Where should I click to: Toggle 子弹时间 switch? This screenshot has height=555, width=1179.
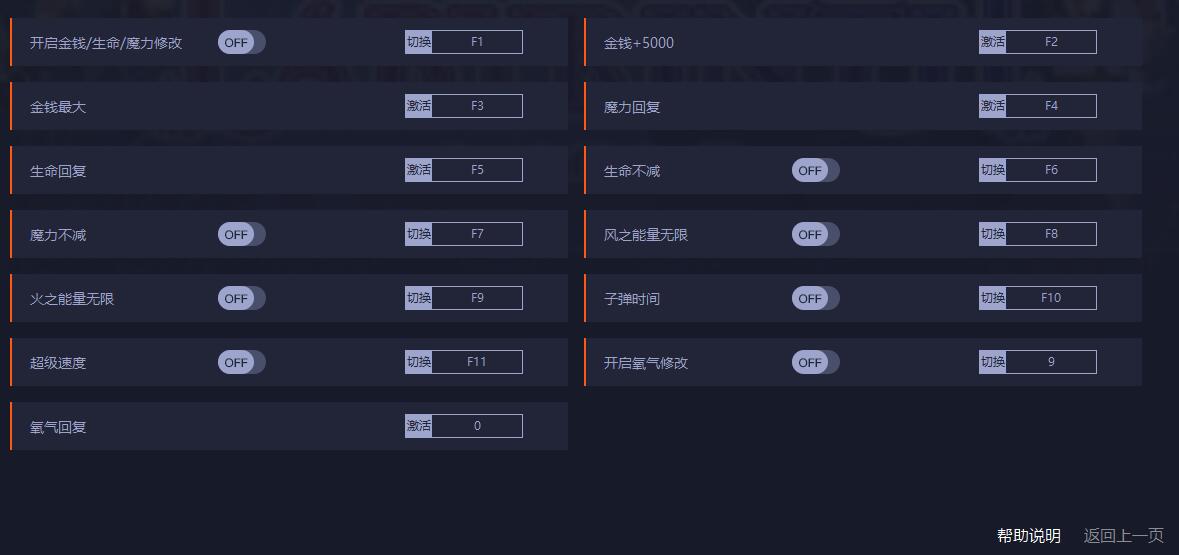[x=815, y=298]
